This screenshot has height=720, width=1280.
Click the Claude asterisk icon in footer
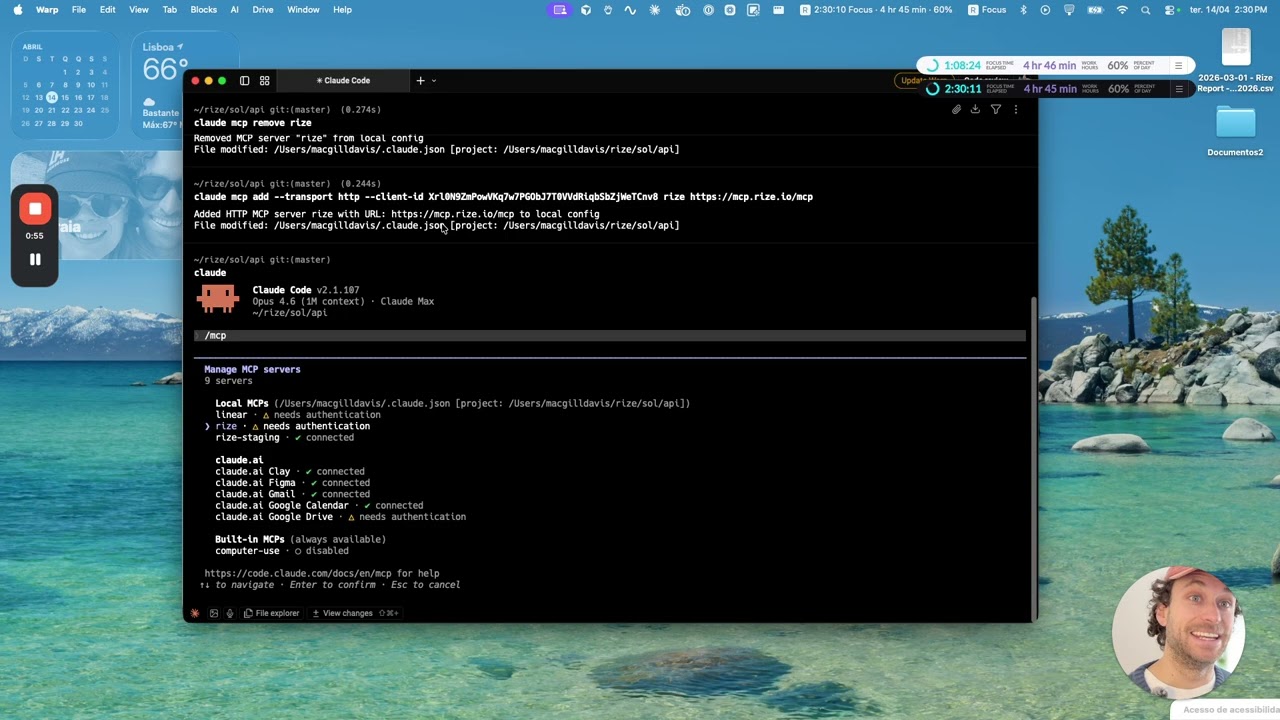tap(195, 613)
